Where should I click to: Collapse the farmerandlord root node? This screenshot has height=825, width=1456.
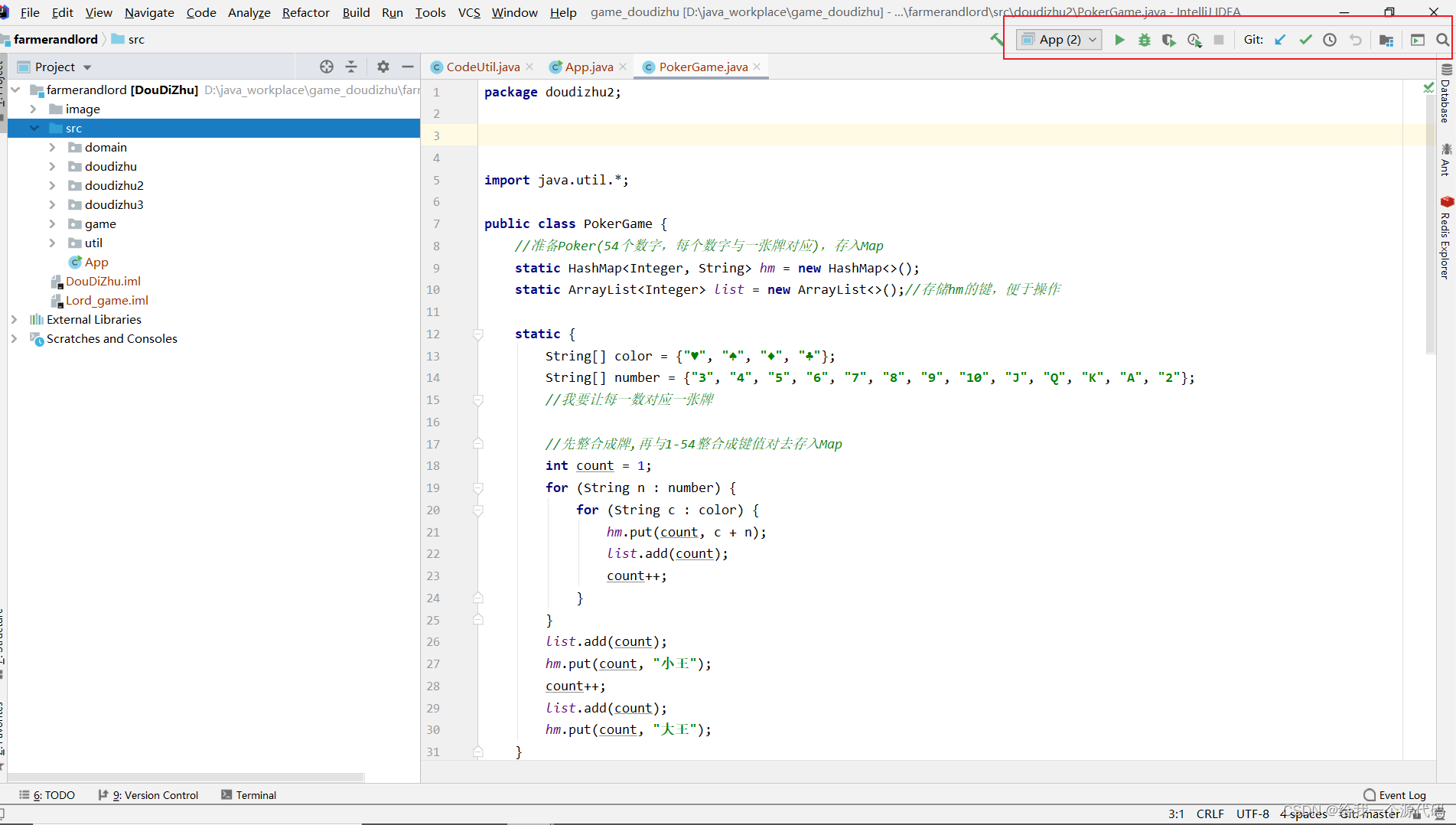(x=15, y=90)
